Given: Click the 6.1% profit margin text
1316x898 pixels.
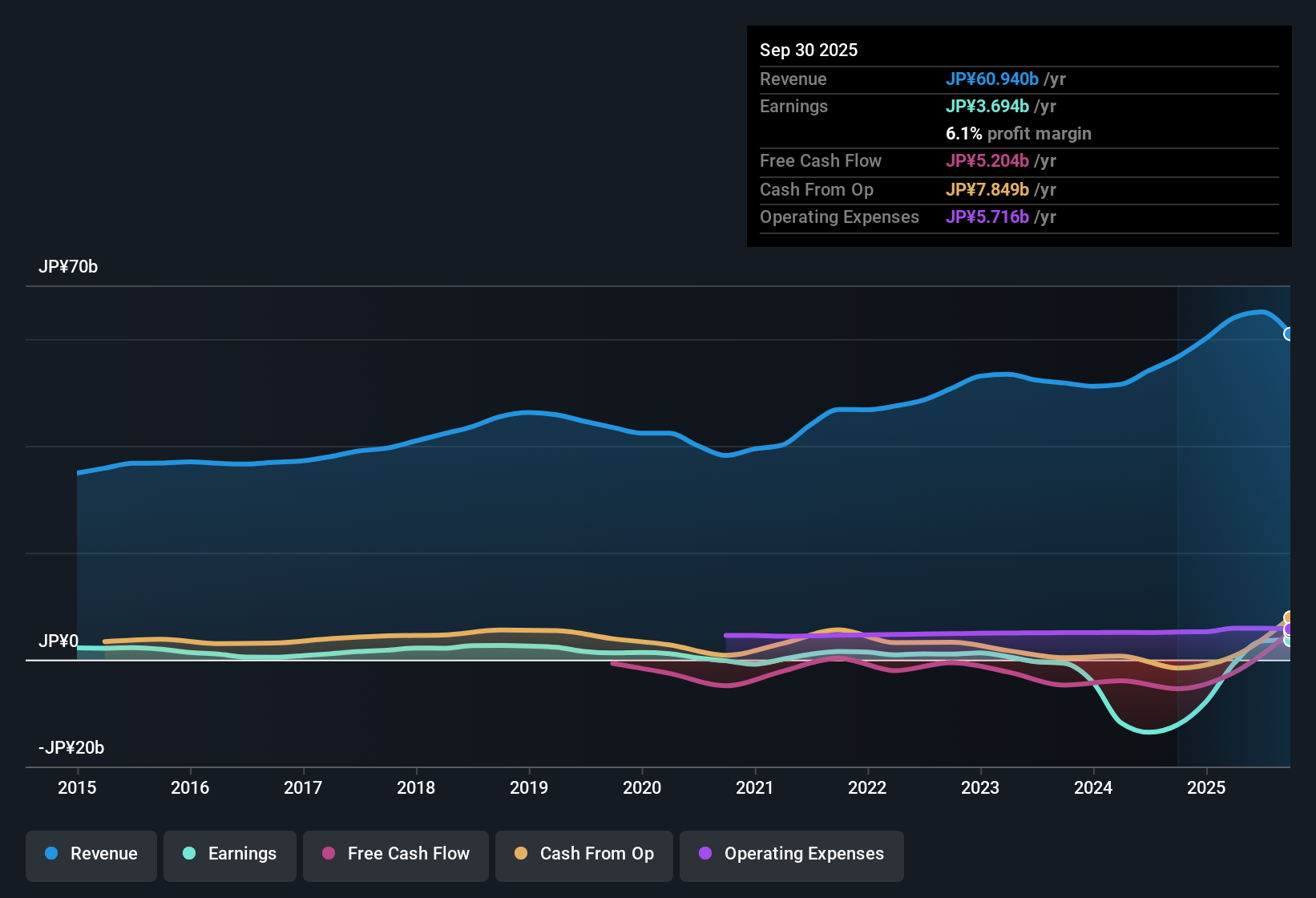Looking at the screenshot, I should click(1018, 134).
